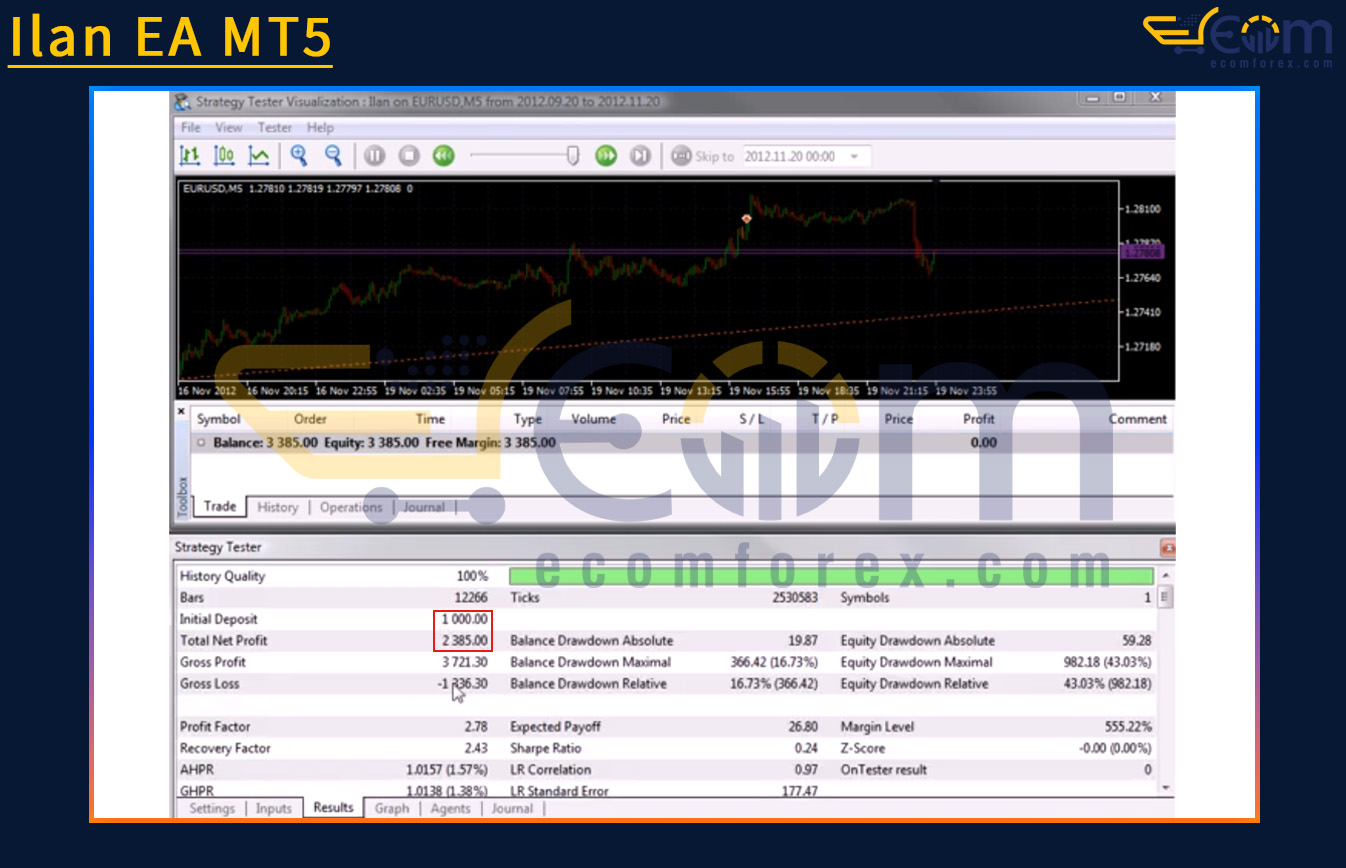Step forward one tick in visualization
1346x868 pixels.
coord(641,156)
